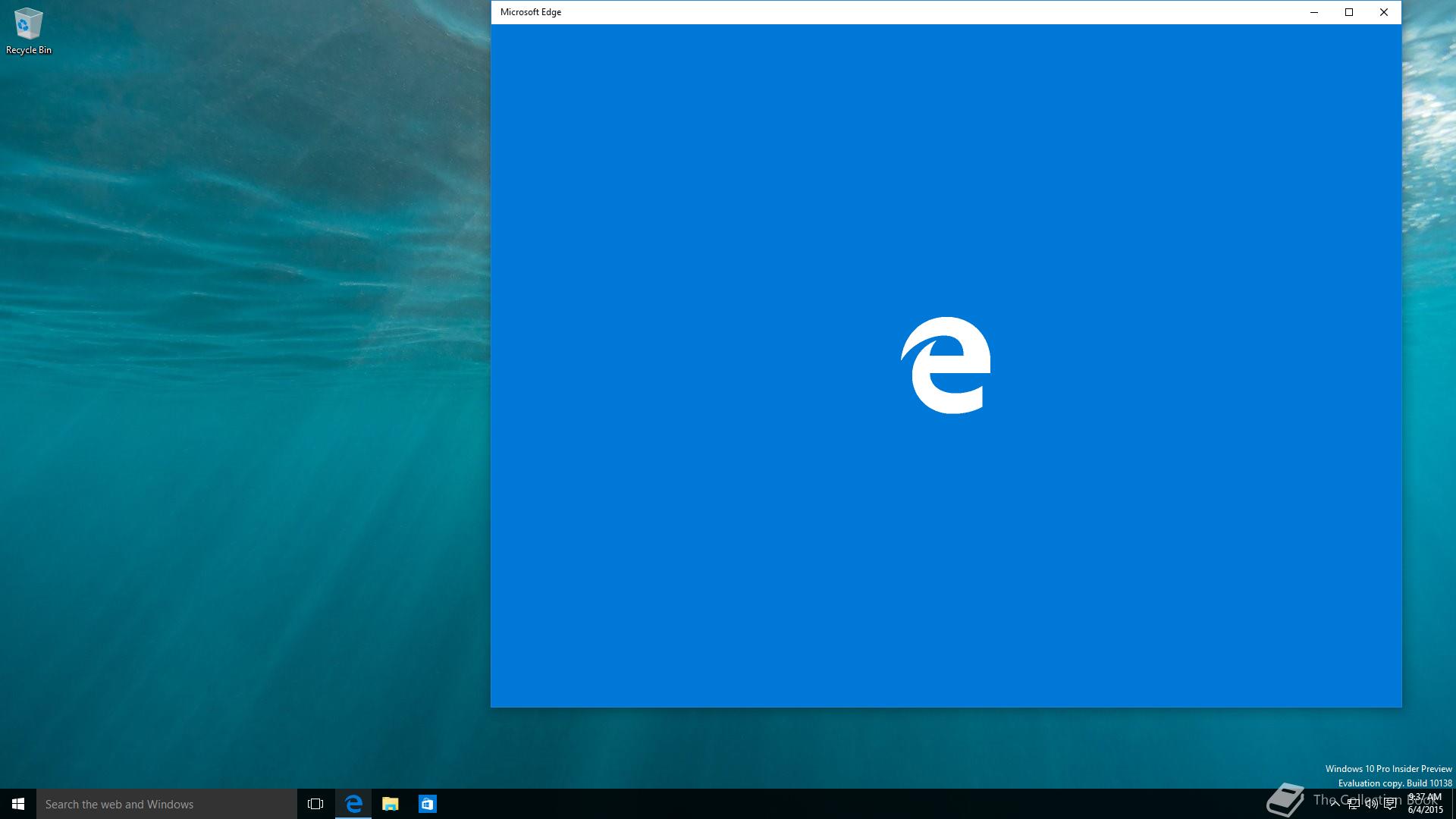This screenshot has width=1456, height=819.
Task: Open the volume control tray icon
Action: click(x=1371, y=804)
